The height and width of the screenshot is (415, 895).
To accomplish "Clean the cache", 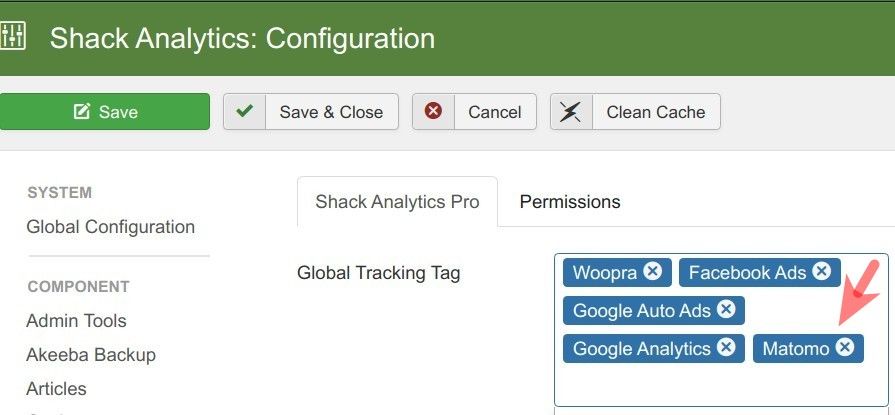I will pos(635,111).
